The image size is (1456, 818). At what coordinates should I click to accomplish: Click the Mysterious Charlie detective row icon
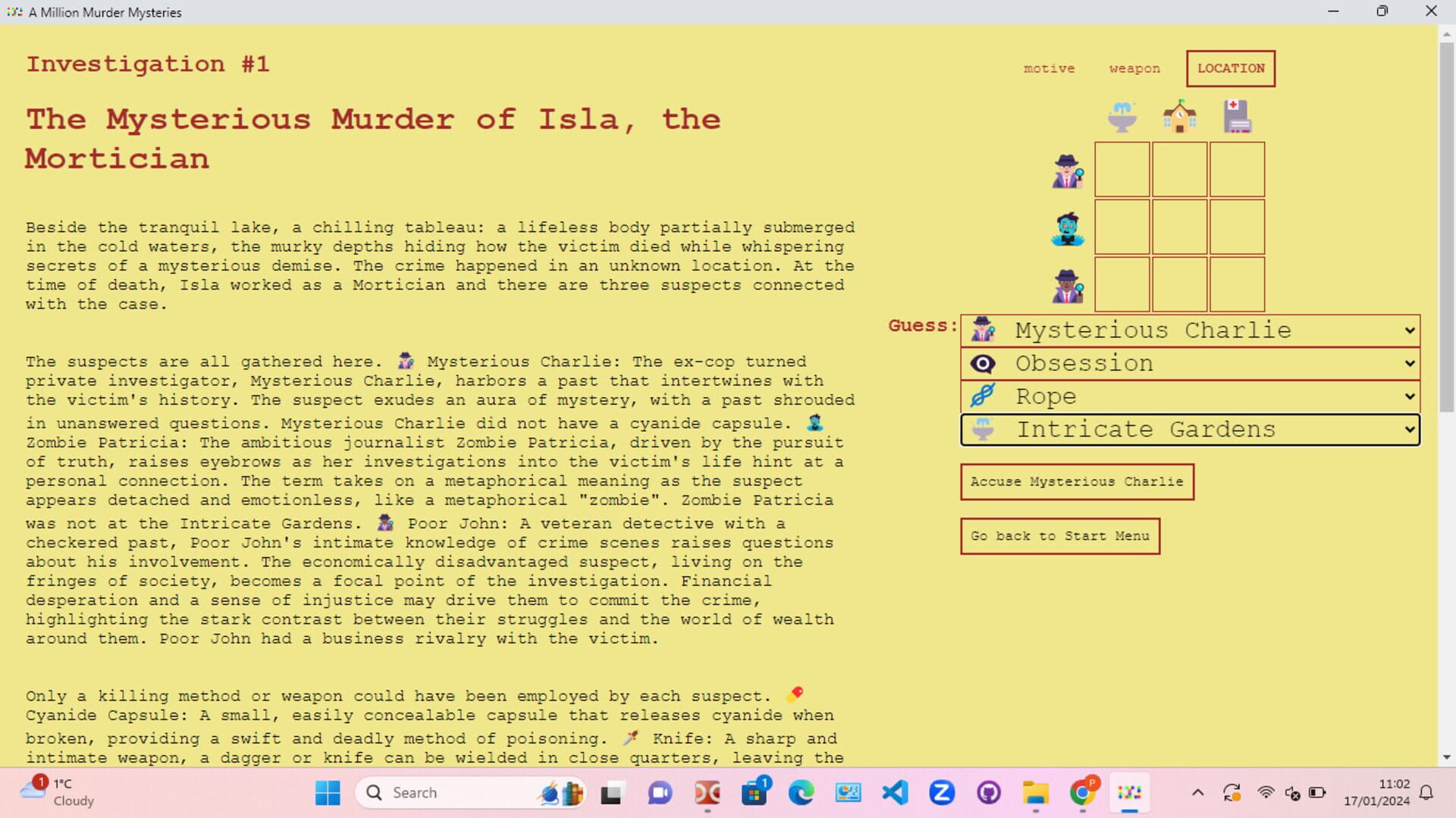(x=1067, y=170)
